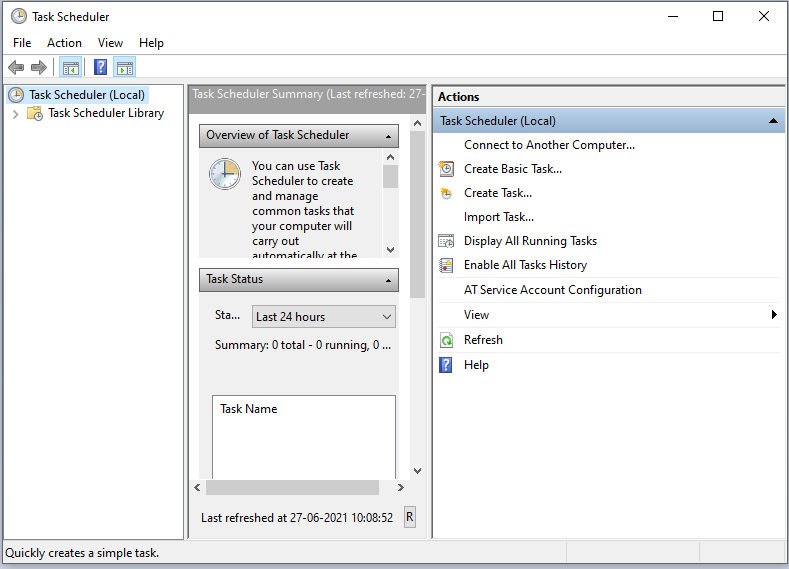Open the Help menu in menu bar
Viewport: 789px width, 569px height.
pyautogui.click(x=151, y=43)
